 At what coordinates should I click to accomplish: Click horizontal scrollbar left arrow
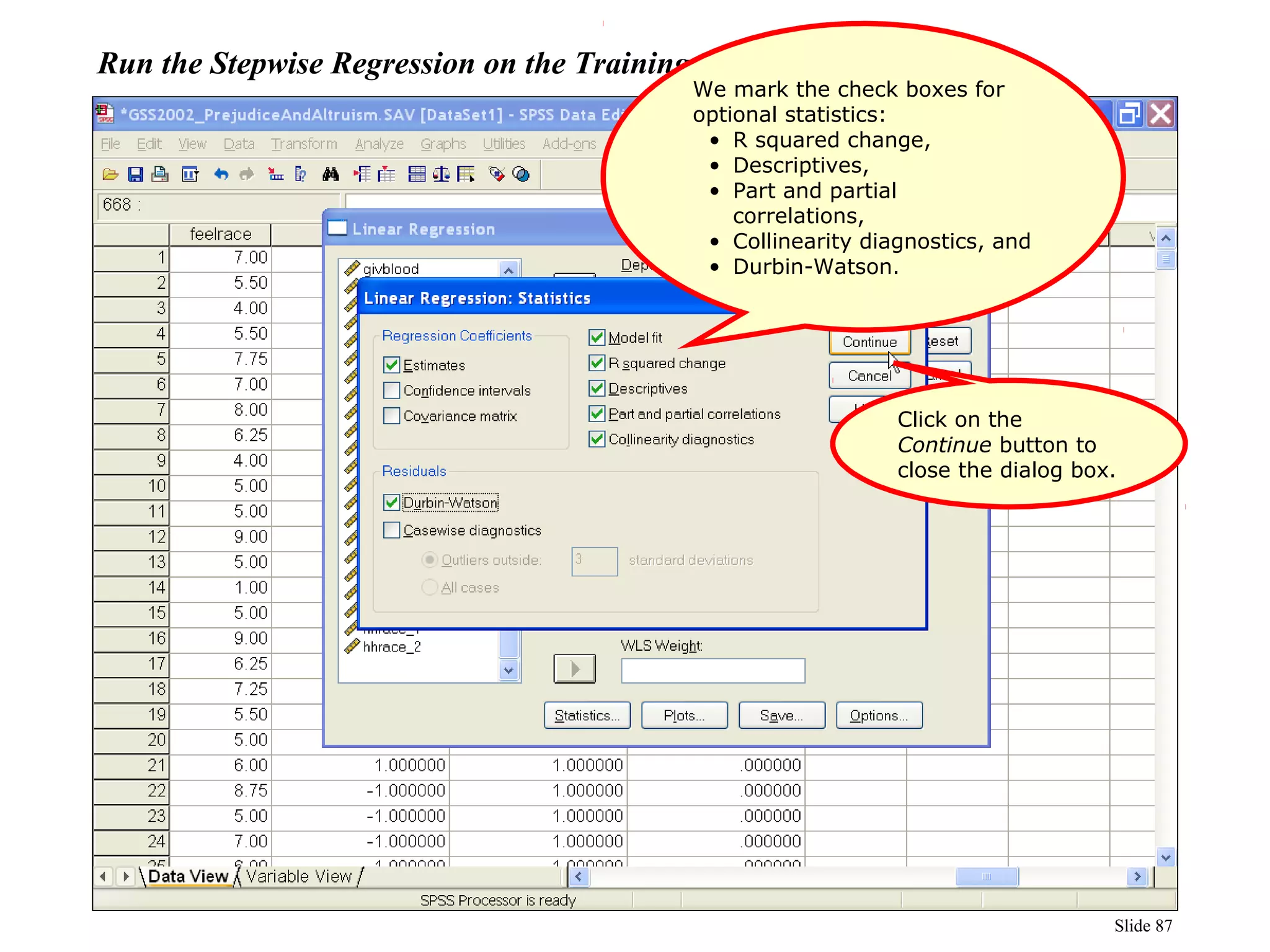tap(579, 877)
